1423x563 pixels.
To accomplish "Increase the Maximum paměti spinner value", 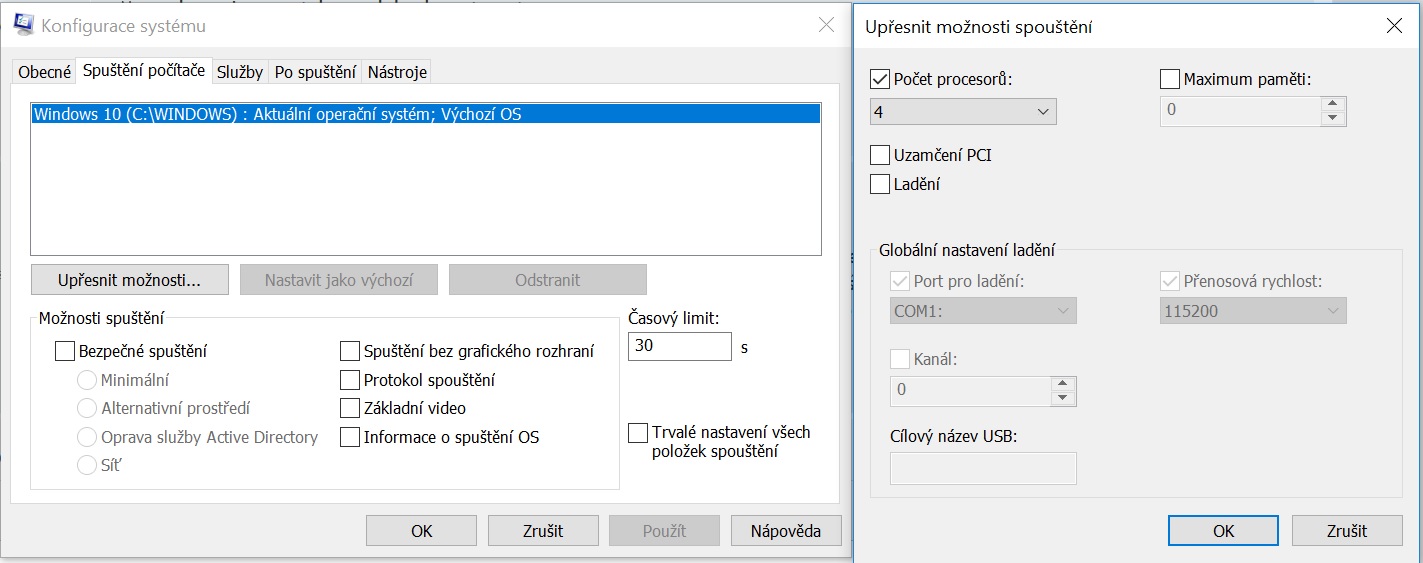I will click(x=1331, y=103).
